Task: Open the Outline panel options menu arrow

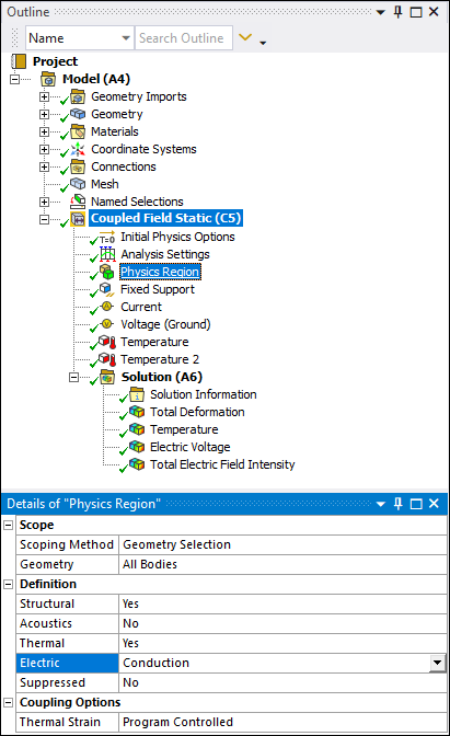Action: click(x=381, y=12)
